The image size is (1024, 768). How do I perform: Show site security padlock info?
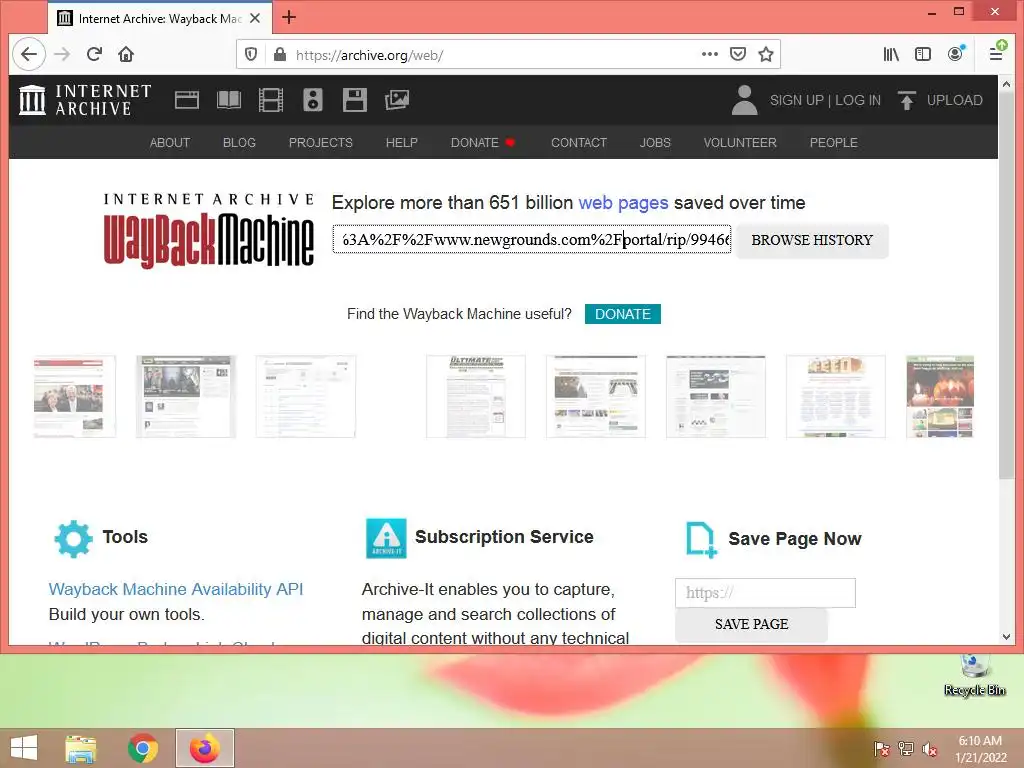coord(280,55)
